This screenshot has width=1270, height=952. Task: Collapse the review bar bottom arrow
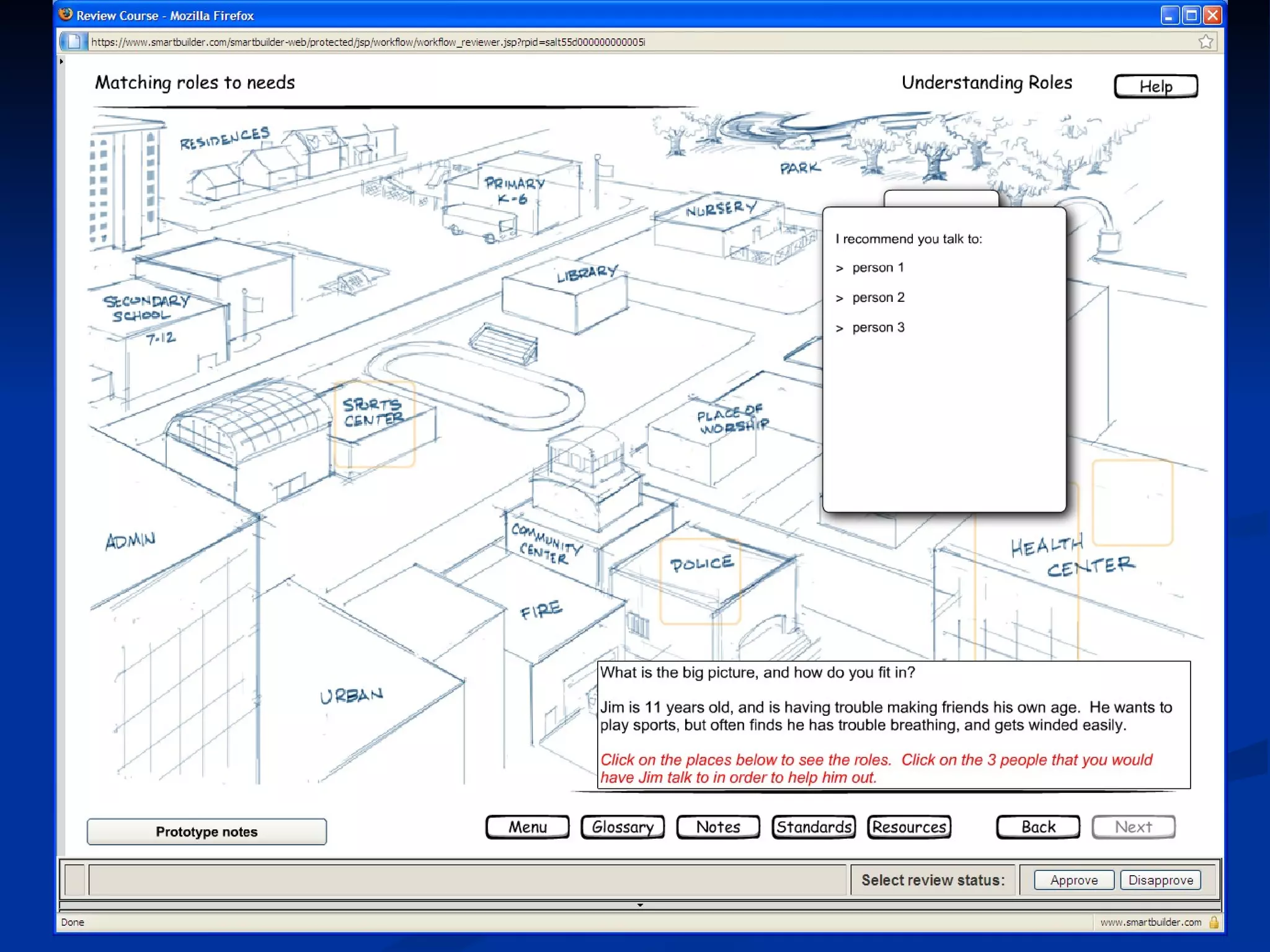click(x=639, y=905)
